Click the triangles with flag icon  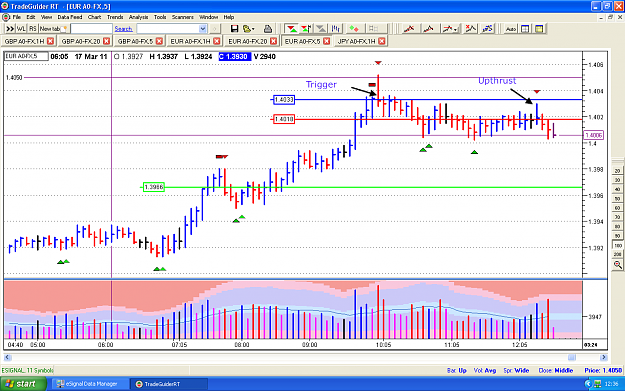(x=306, y=29)
